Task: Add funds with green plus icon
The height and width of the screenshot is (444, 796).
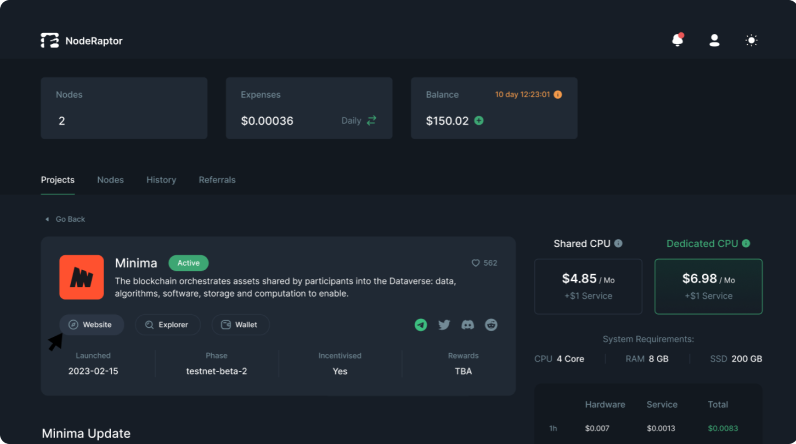Action: click(x=479, y=121)
